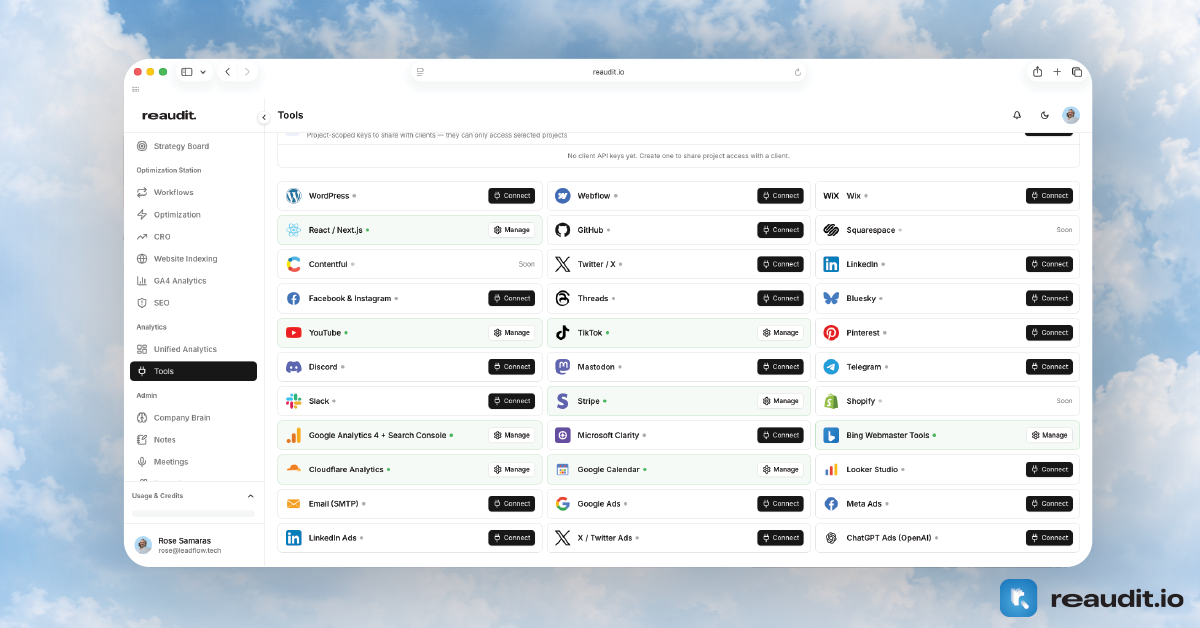Screen dimensions: 1200x628
Task: Connect the GitHub integration
Action: [x=780, y=230]
